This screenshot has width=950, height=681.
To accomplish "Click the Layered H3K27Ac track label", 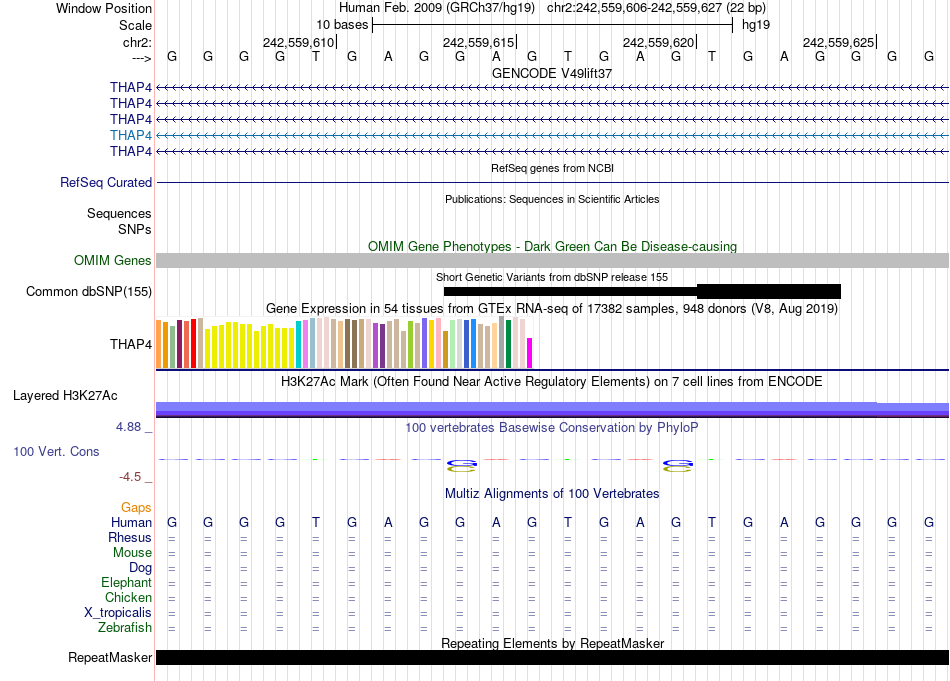I will pos(65,396).
